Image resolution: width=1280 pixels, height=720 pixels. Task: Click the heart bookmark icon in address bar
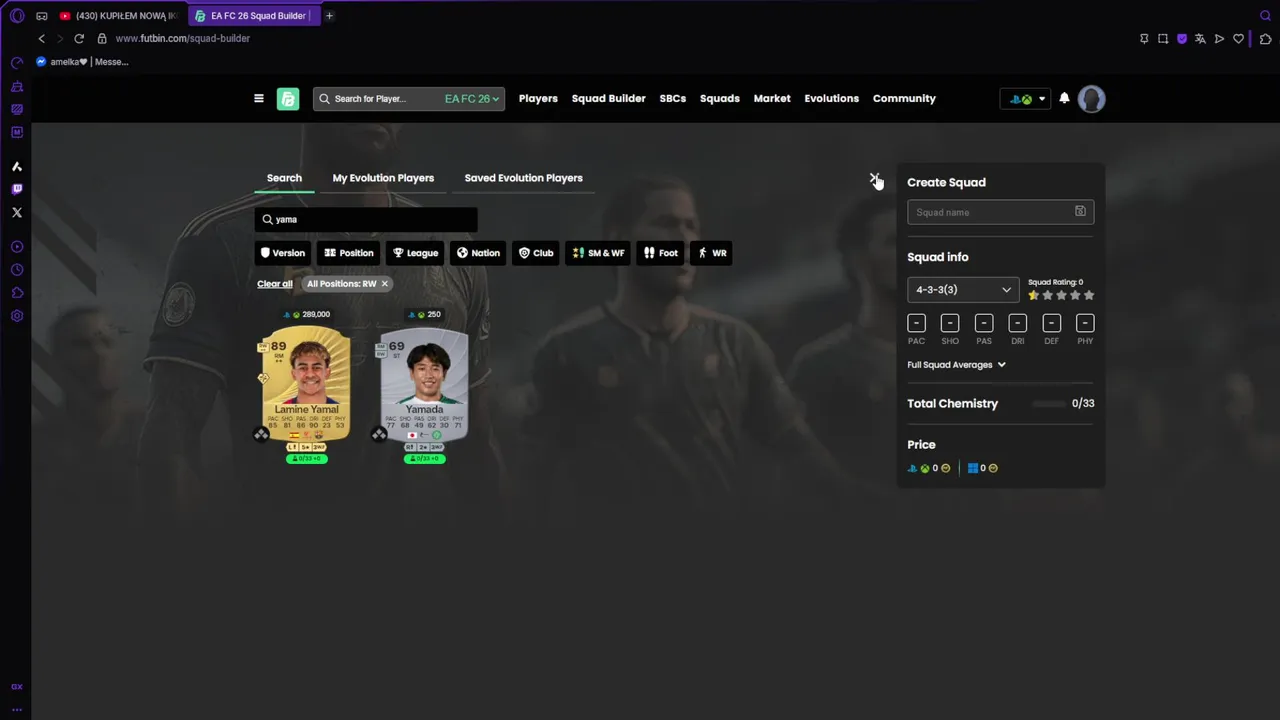pyautogui.click(x=1238, y=38)
